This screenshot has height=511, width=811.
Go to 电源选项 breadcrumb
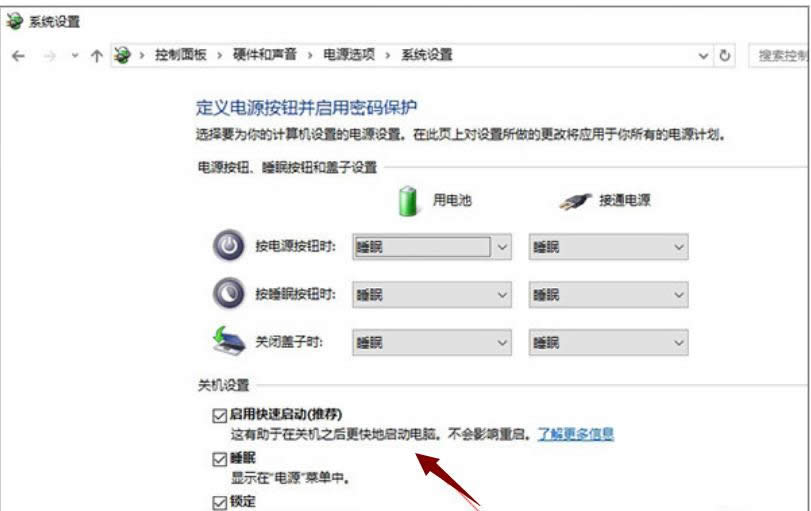tap(349, 54)
